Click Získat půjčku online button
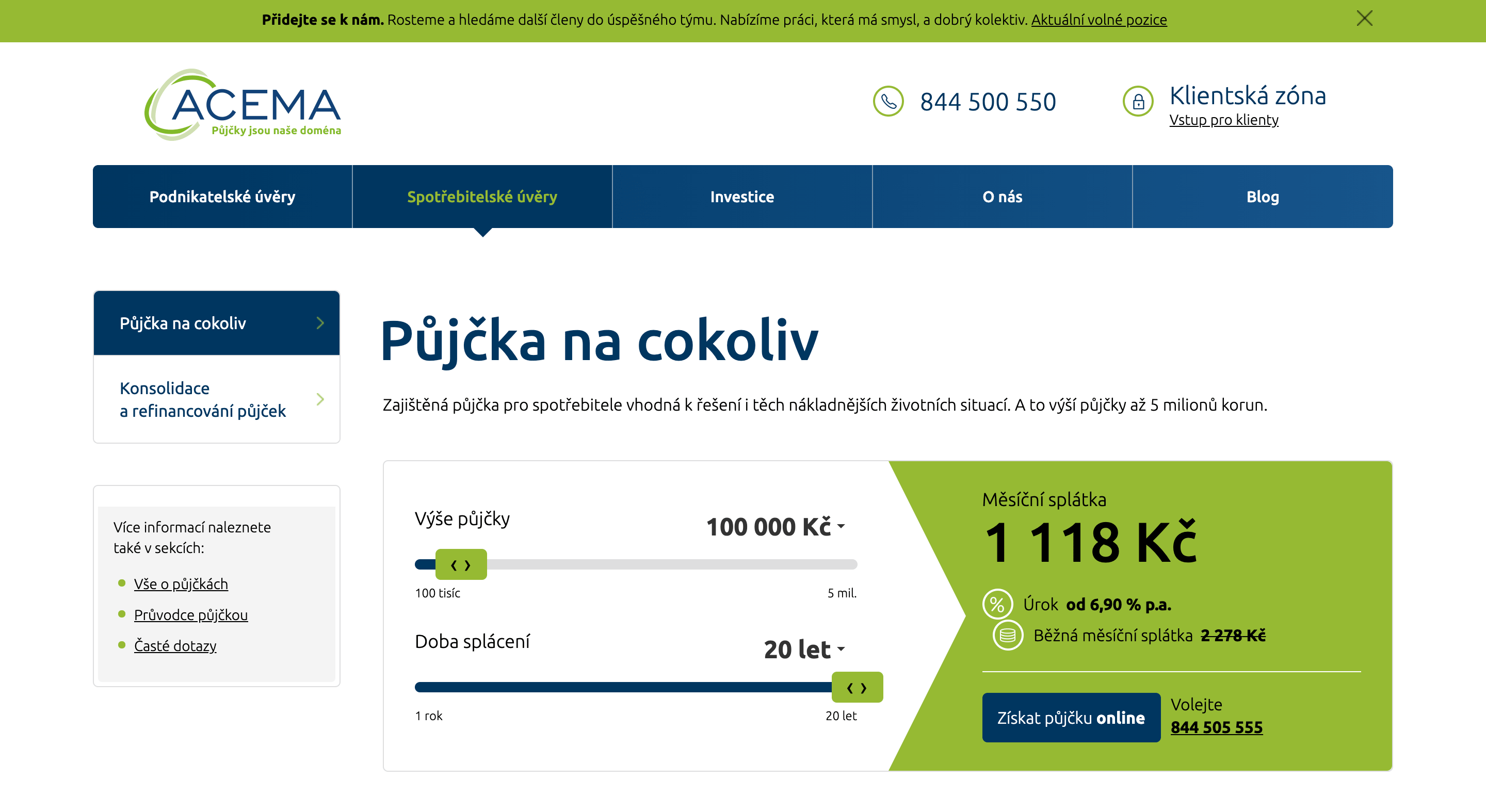This screenshot has width=1486, height=812. coord(1071,718)
